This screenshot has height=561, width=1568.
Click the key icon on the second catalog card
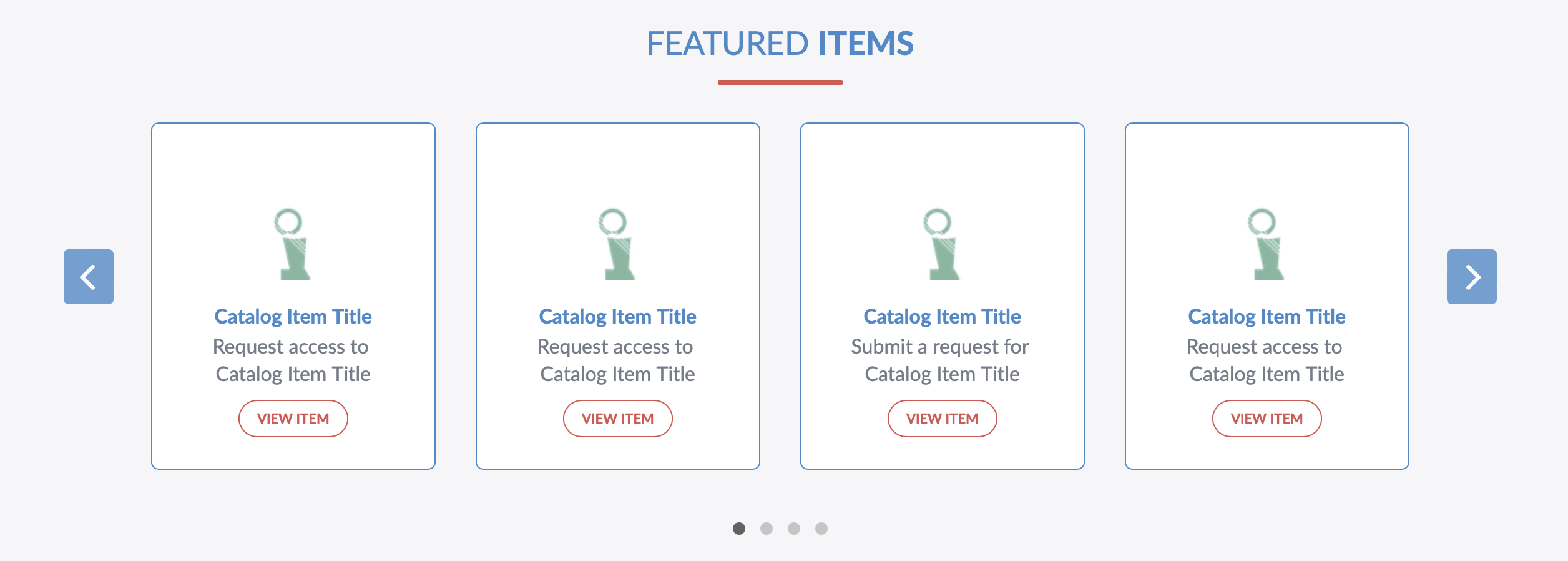(618, 244)
